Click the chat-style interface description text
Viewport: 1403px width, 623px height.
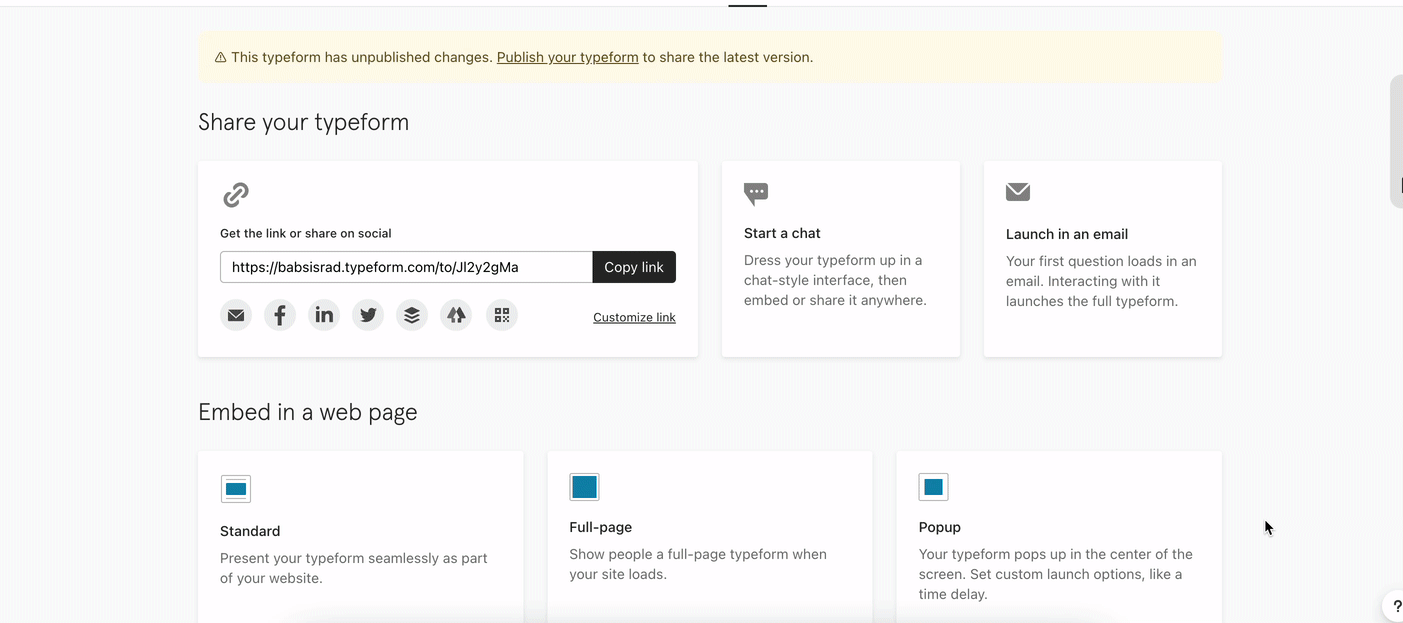pos(836,280)
